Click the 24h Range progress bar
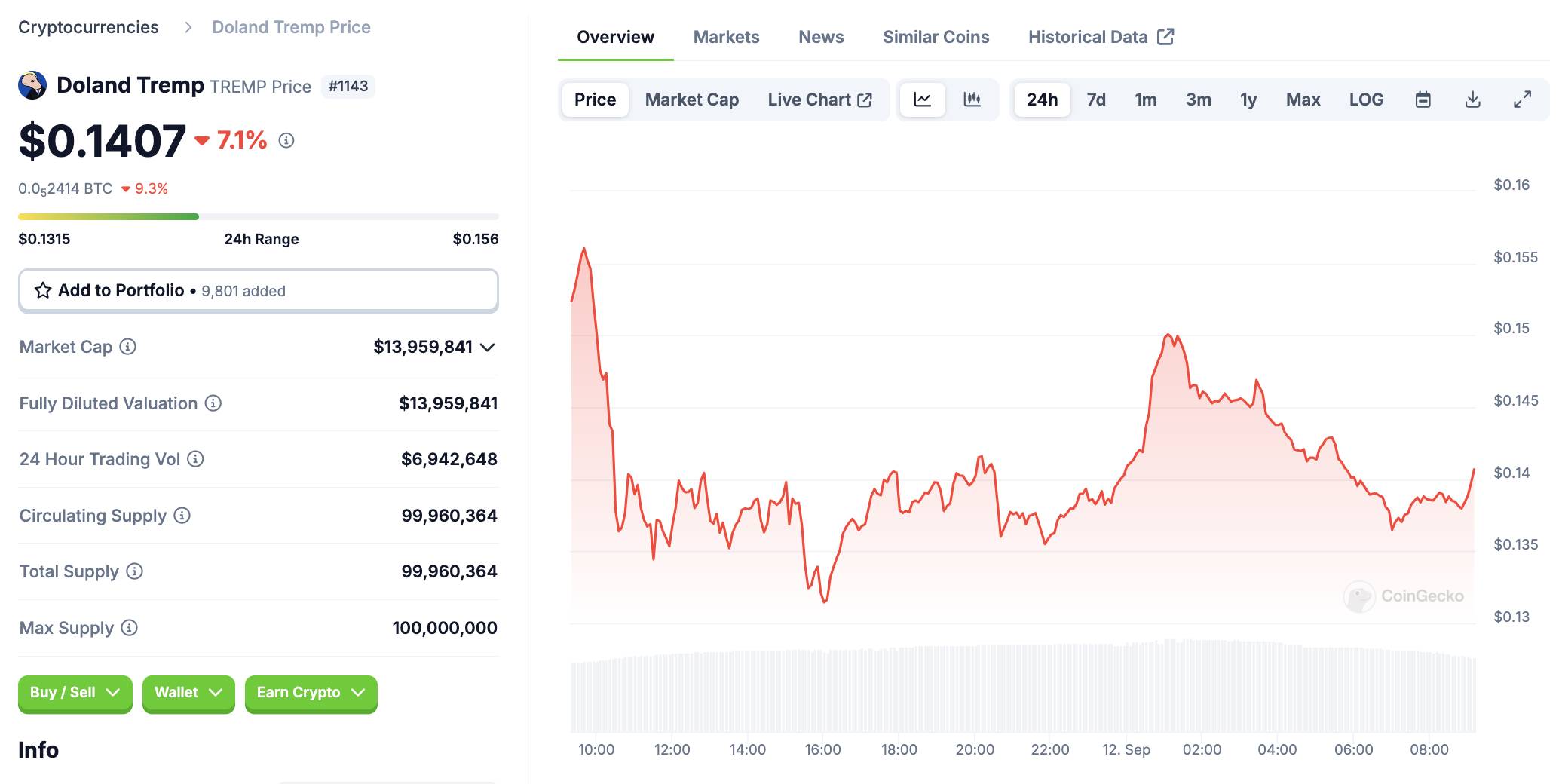1562x784 pixels. tap(259, 217)
